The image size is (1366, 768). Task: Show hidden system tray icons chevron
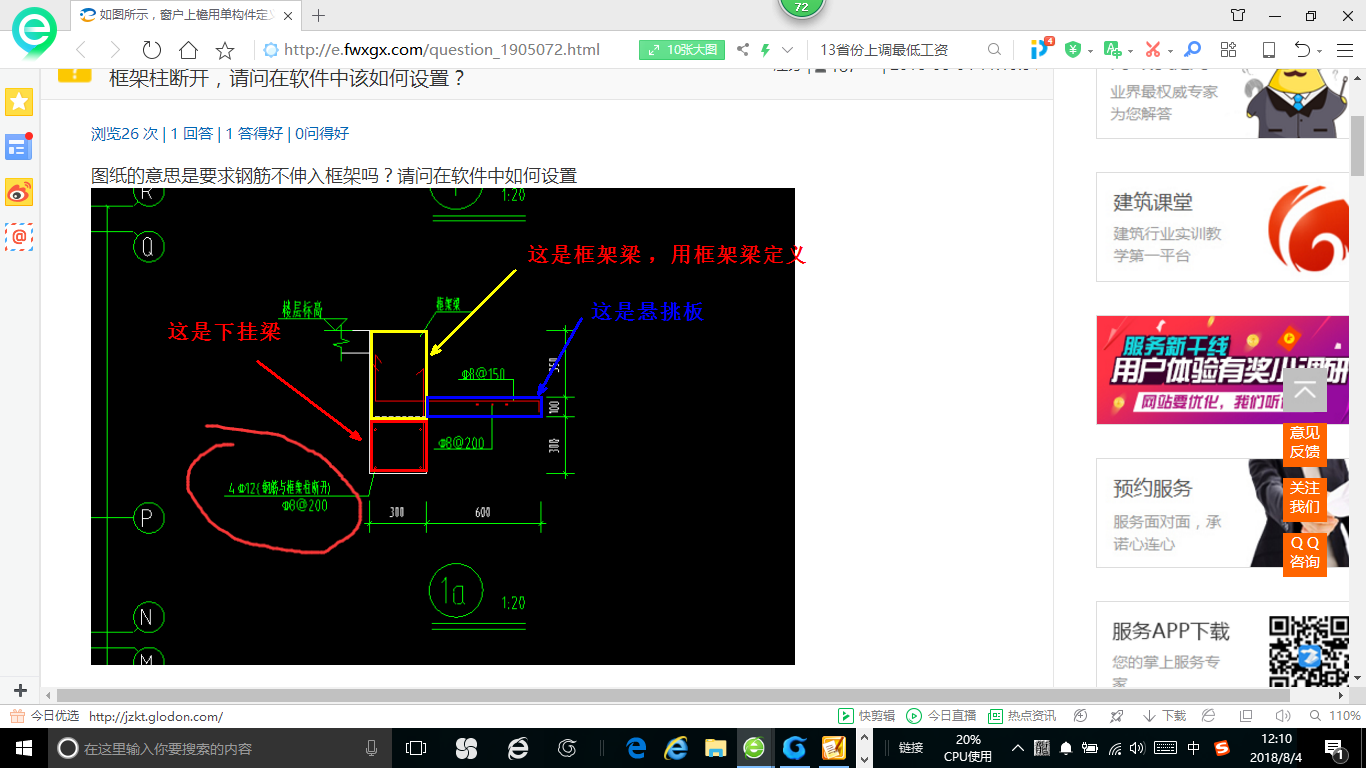[1018, 748]
